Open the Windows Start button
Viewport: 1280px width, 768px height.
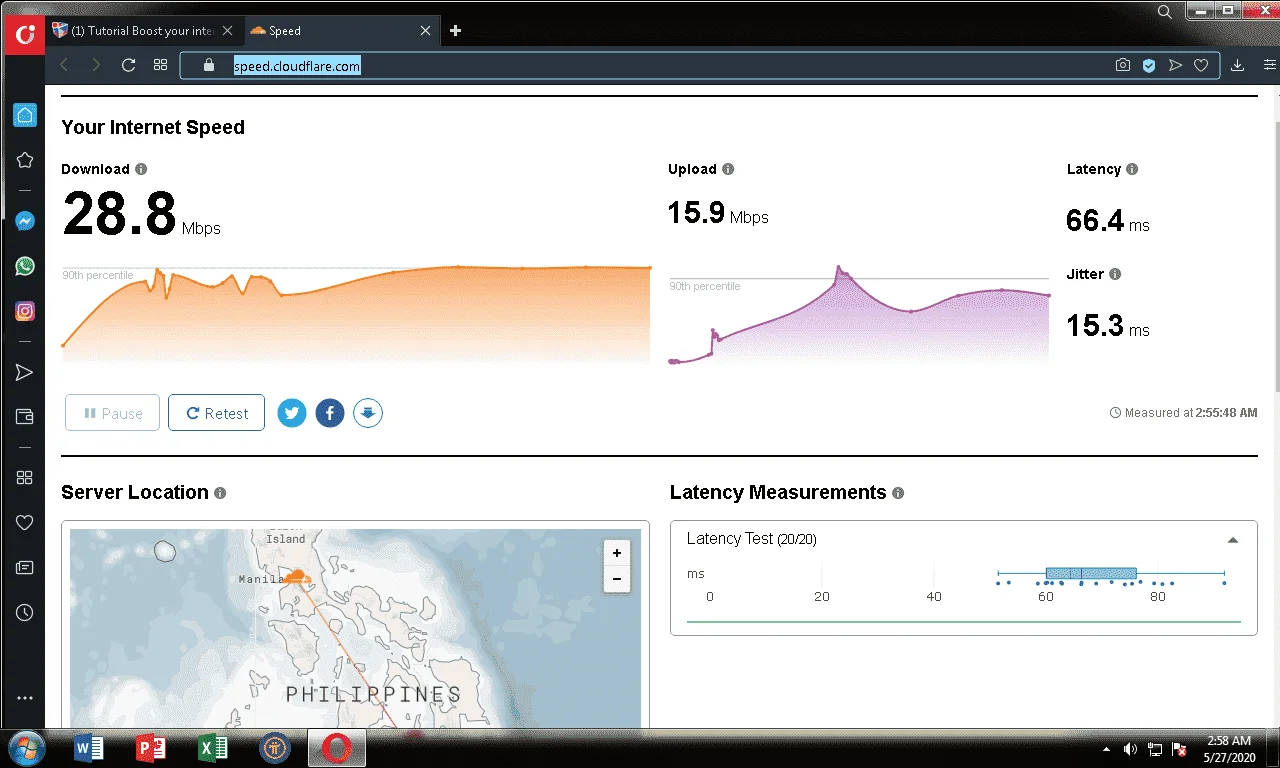[26, 748]
